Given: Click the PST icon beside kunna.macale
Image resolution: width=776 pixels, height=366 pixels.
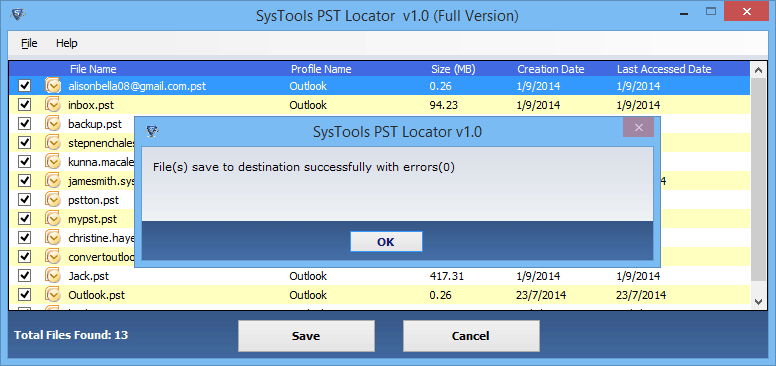Looking at the screenshot, I should (x=52, y=161).
